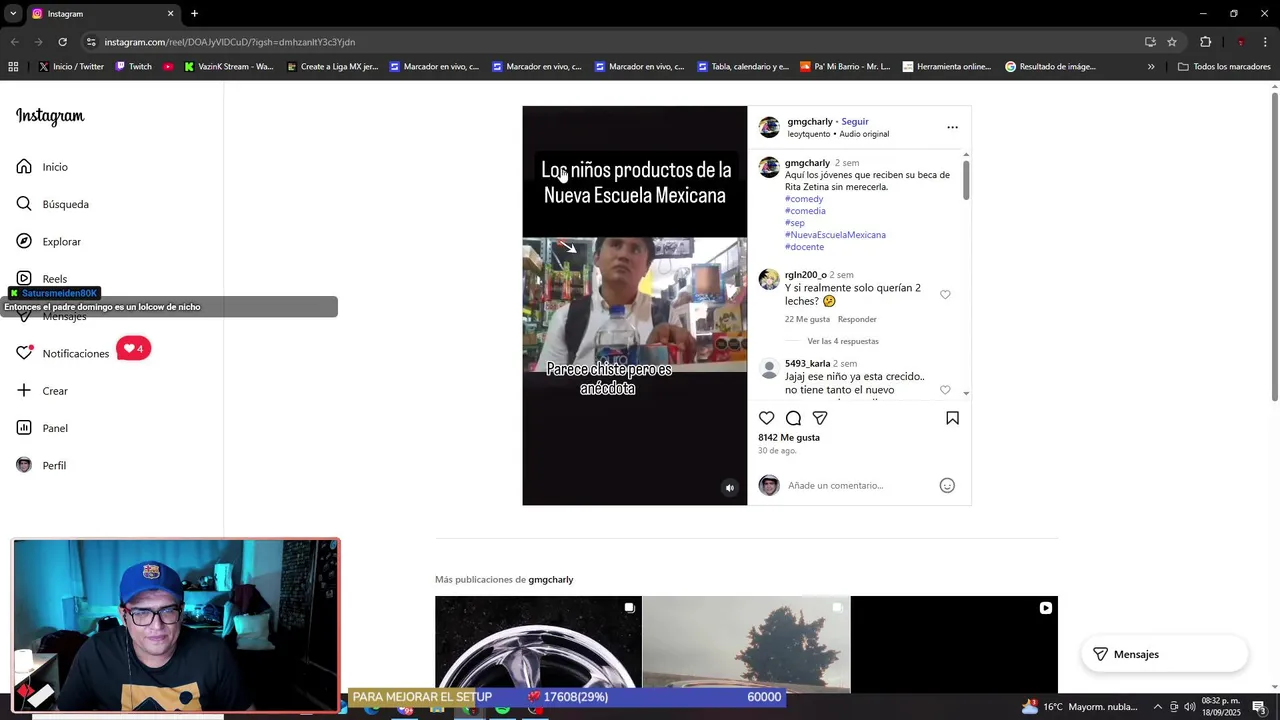Click comments panel scrollbar
Viewport: 1280px width, 720px height.
tap(966, 180)
